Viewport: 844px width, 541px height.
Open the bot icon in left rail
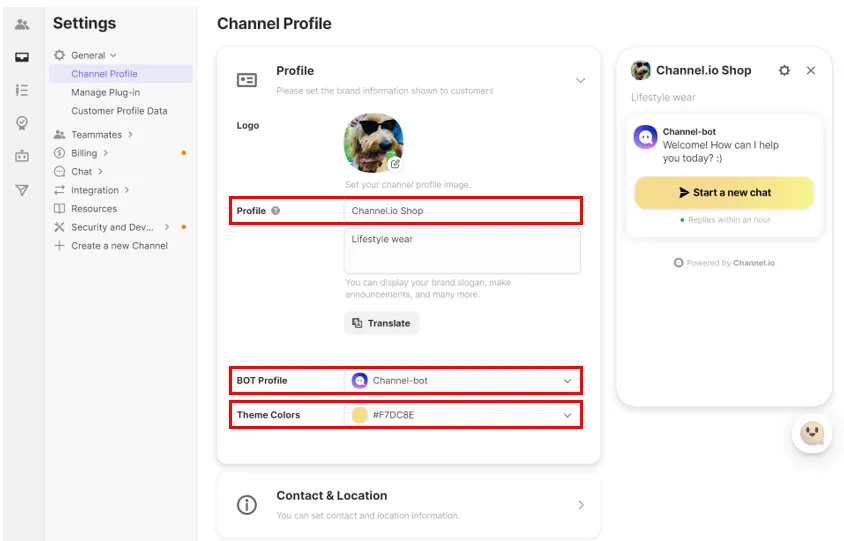[22, 157]
